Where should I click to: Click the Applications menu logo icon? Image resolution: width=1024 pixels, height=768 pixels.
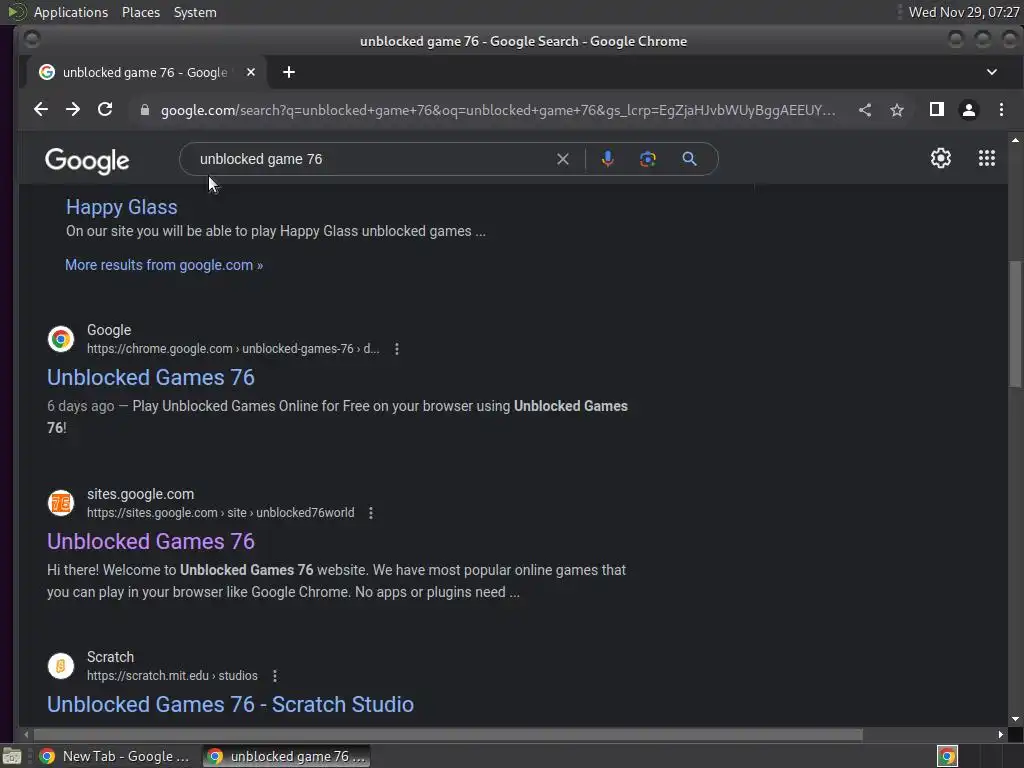(16, 12)
